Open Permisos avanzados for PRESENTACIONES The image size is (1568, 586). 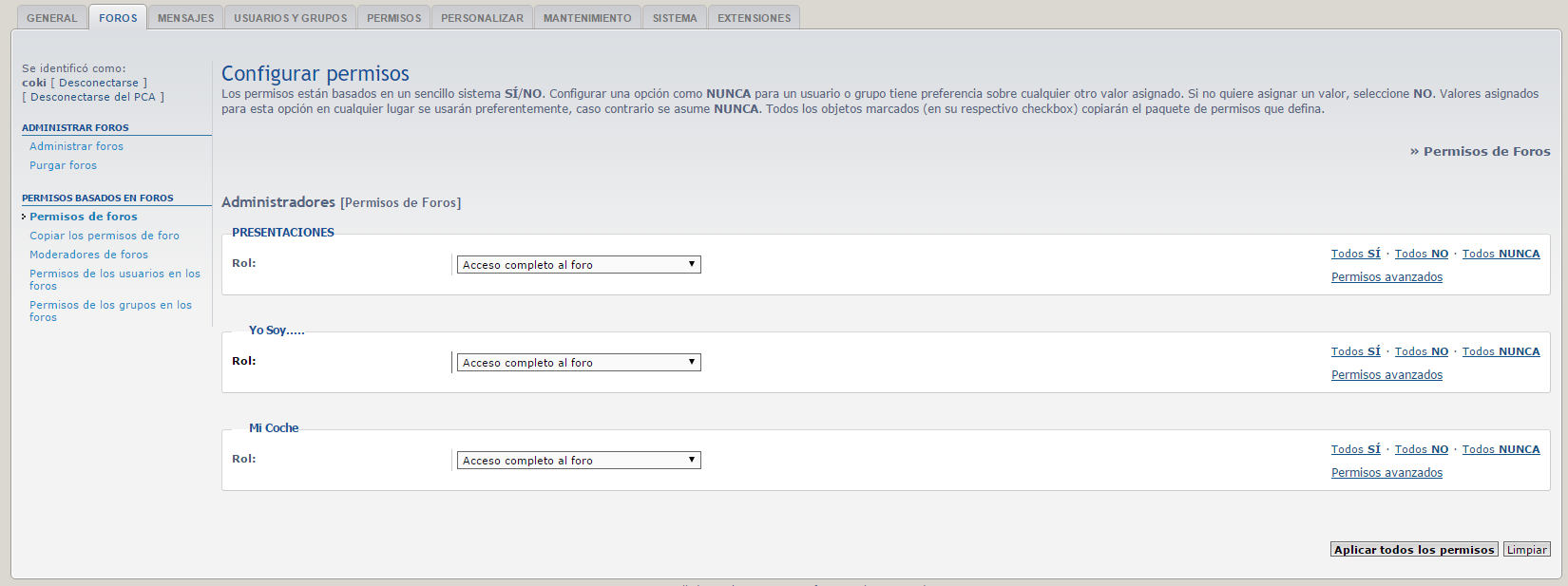click(1386, 277)
